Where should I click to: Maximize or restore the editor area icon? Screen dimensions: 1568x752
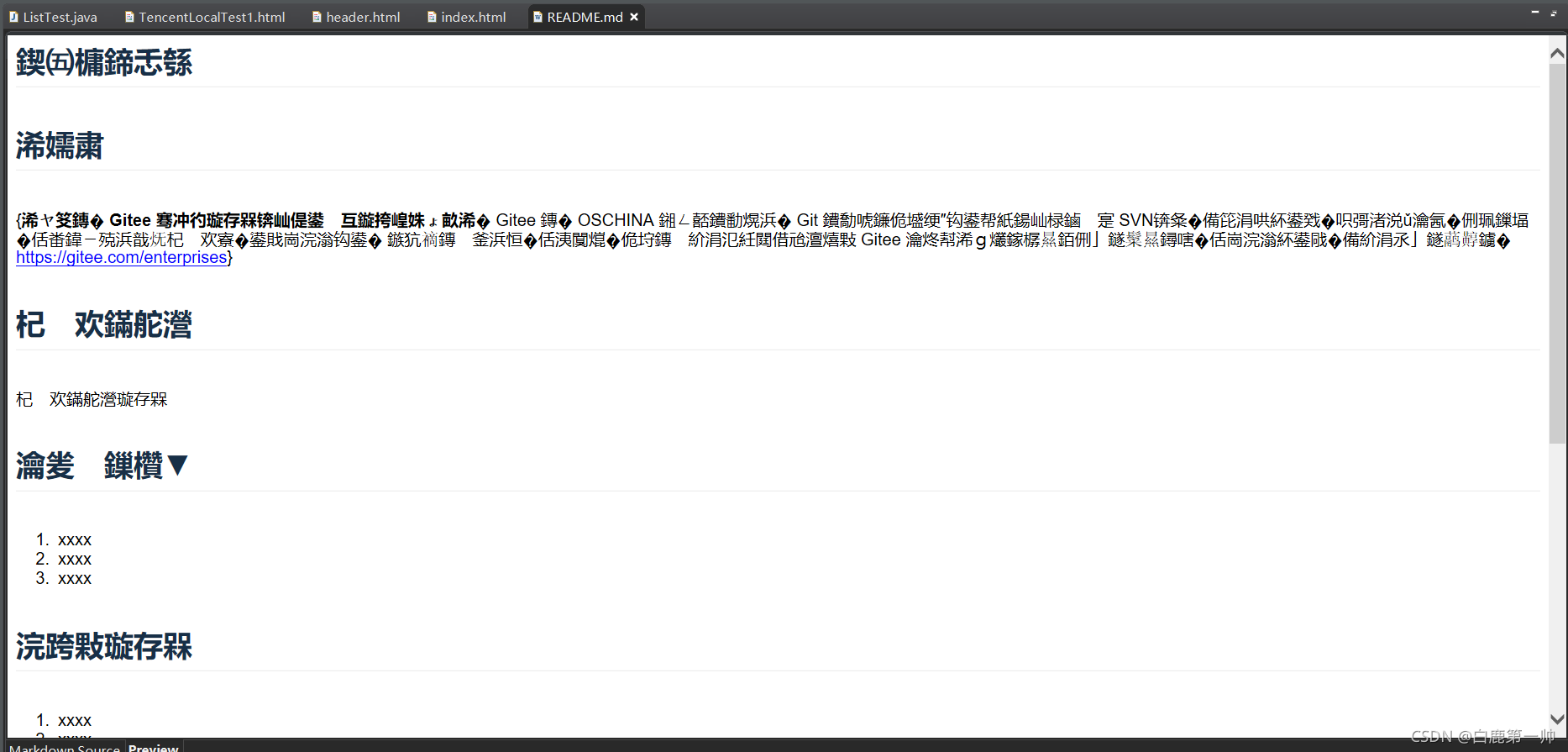(x=1554, y=13)
